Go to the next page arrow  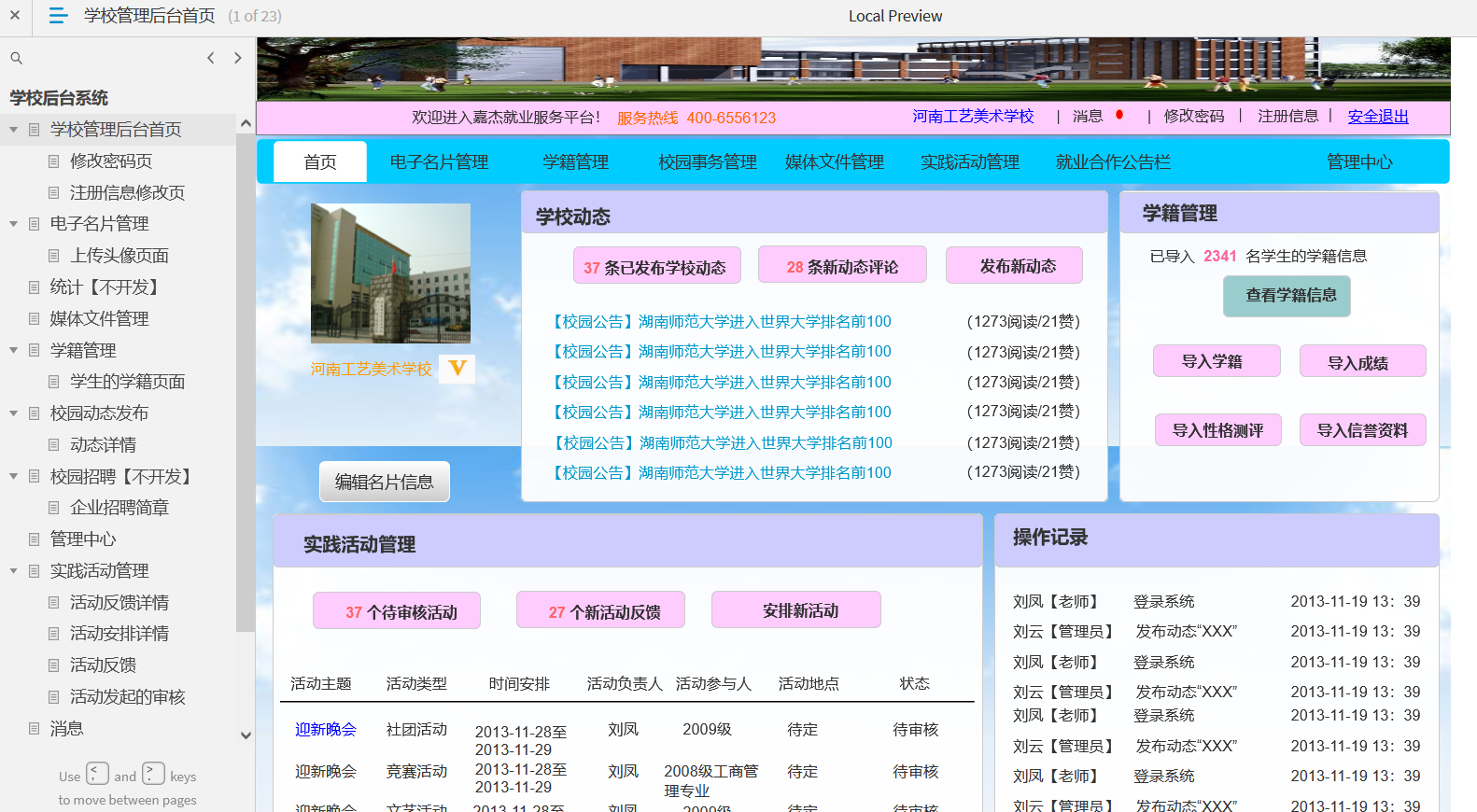[238, 58]
